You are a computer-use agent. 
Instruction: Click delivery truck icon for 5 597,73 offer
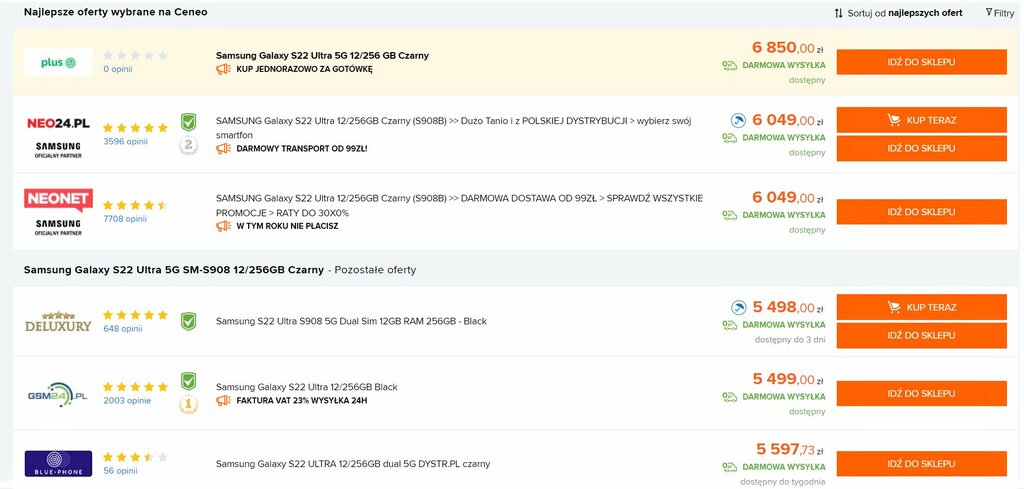pyautogui.click(x=729, y=467)
